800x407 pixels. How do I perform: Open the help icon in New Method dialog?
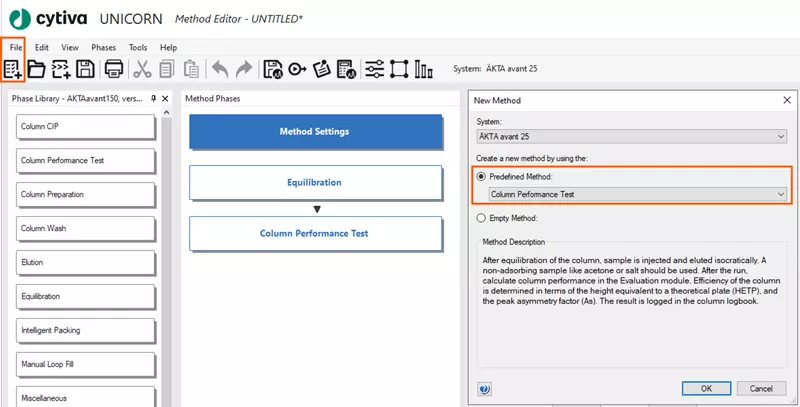[x=485, y=389]
